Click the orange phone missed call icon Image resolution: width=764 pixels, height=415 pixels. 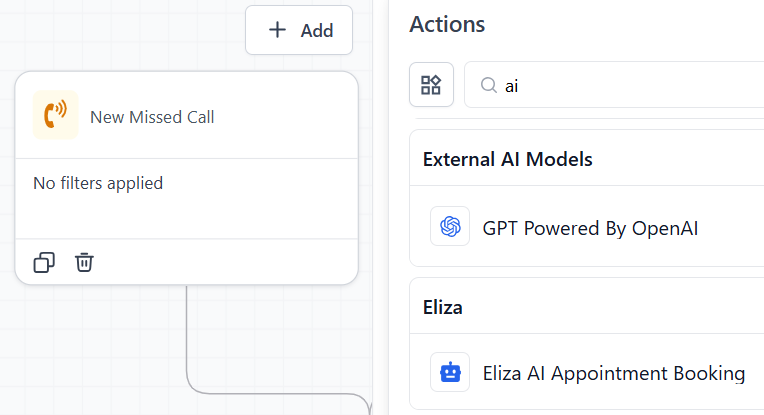click(x=55, y=115)
